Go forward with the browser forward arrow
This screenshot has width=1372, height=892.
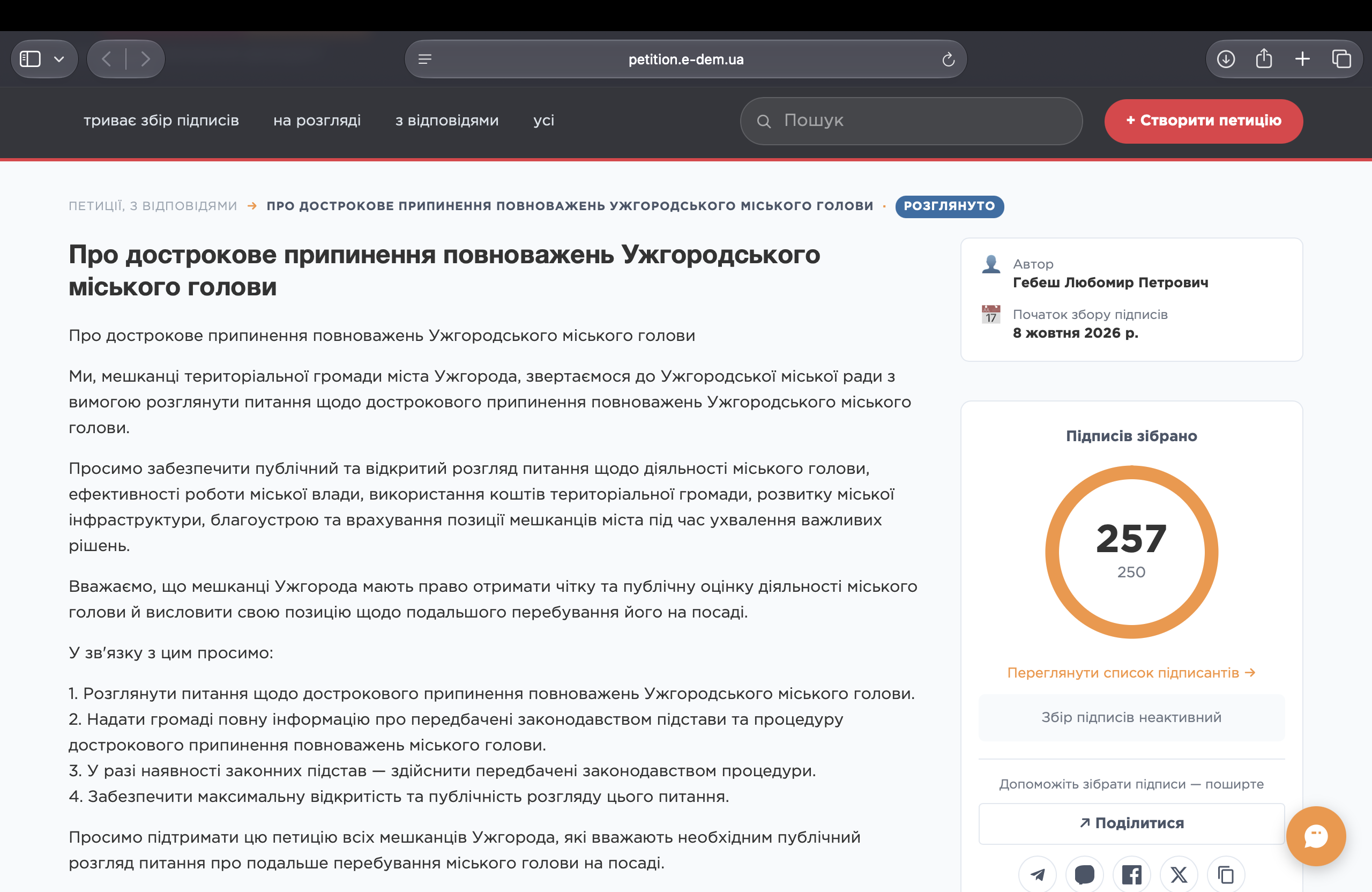145,59
